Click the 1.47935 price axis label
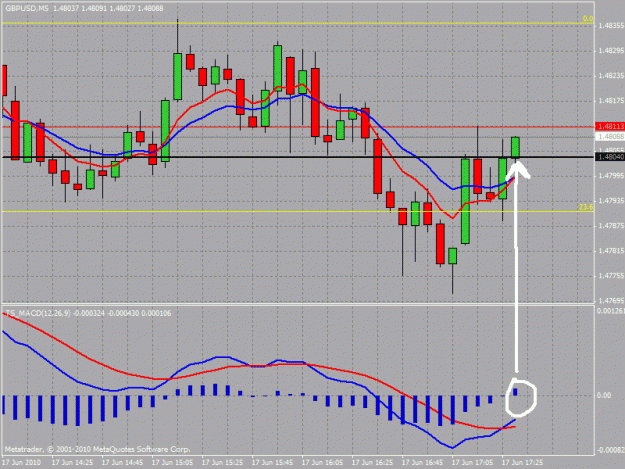Screen dimensions: 625x469 [x=611, y=201]
